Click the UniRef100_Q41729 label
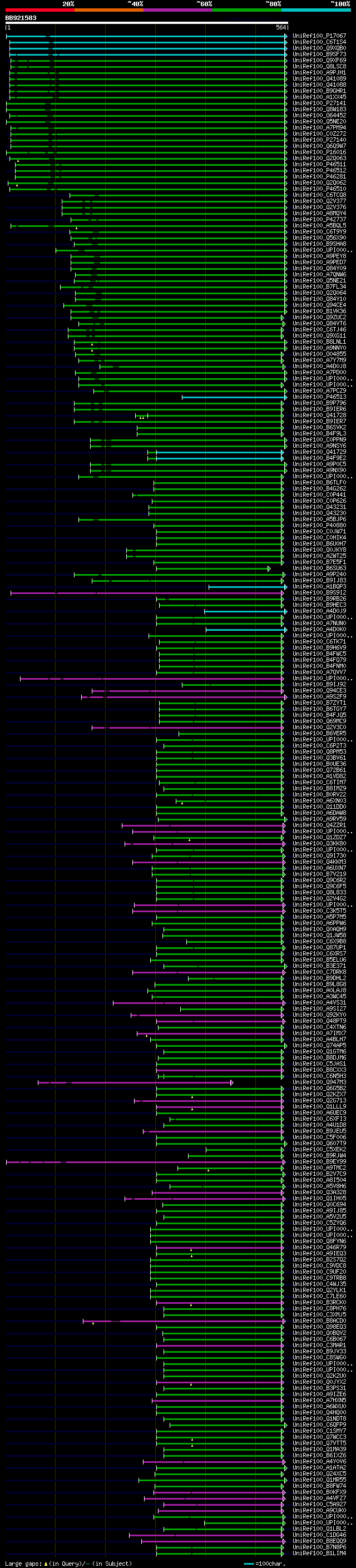Image resolution: width=356 pixels, height=1568 pixels. 319,452
